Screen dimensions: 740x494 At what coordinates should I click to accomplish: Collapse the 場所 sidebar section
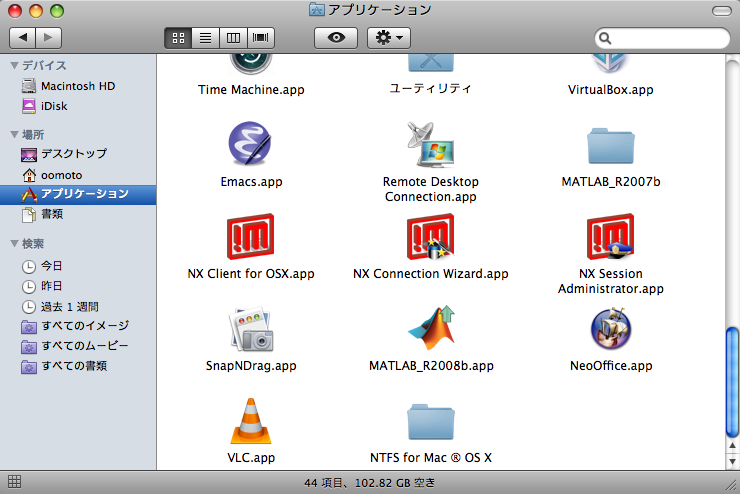(14, 134)
